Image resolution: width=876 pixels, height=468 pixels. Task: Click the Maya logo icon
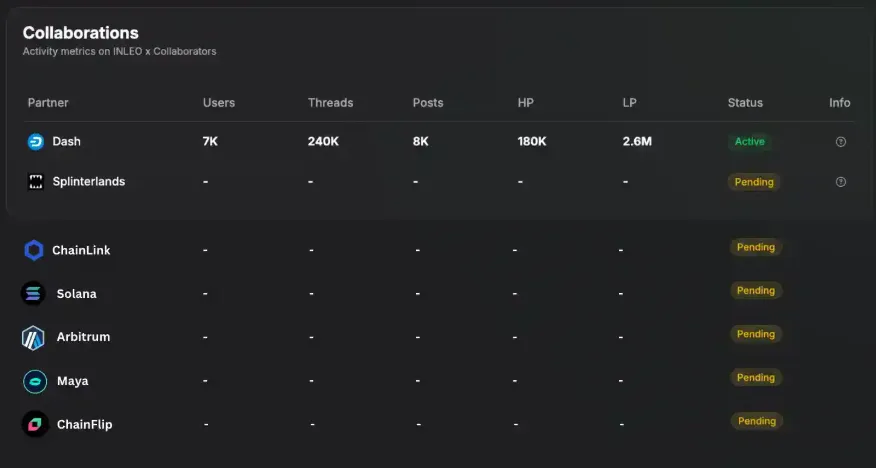[35, 381]
